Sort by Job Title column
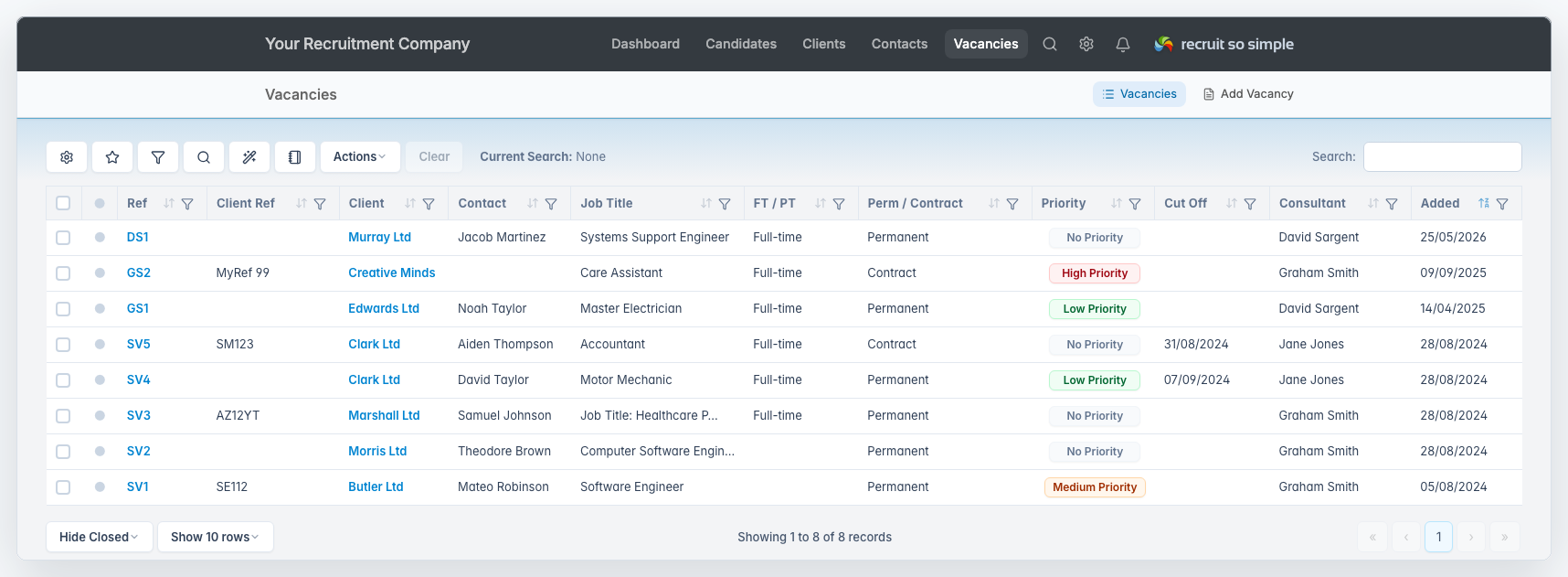Screen dimensions: 1568x577 [x=706, y=204]
